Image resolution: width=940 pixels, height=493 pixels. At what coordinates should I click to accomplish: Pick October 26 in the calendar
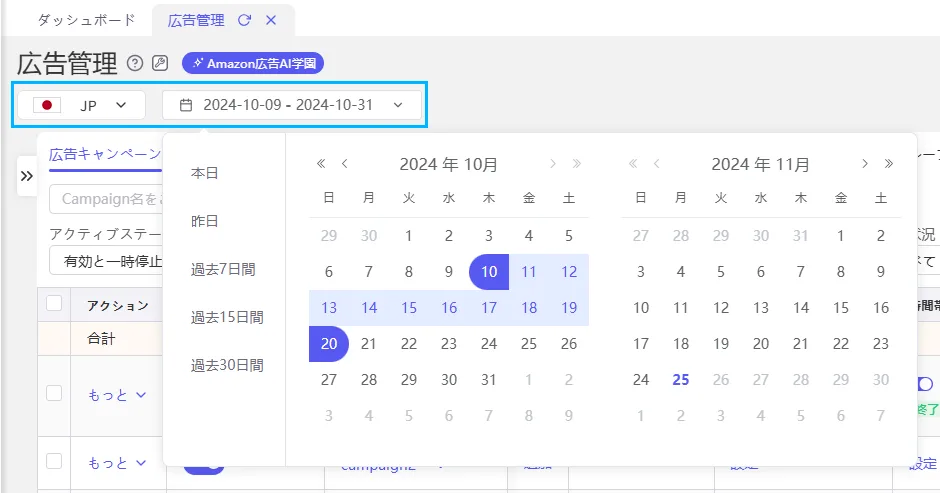tap(569, 344)
